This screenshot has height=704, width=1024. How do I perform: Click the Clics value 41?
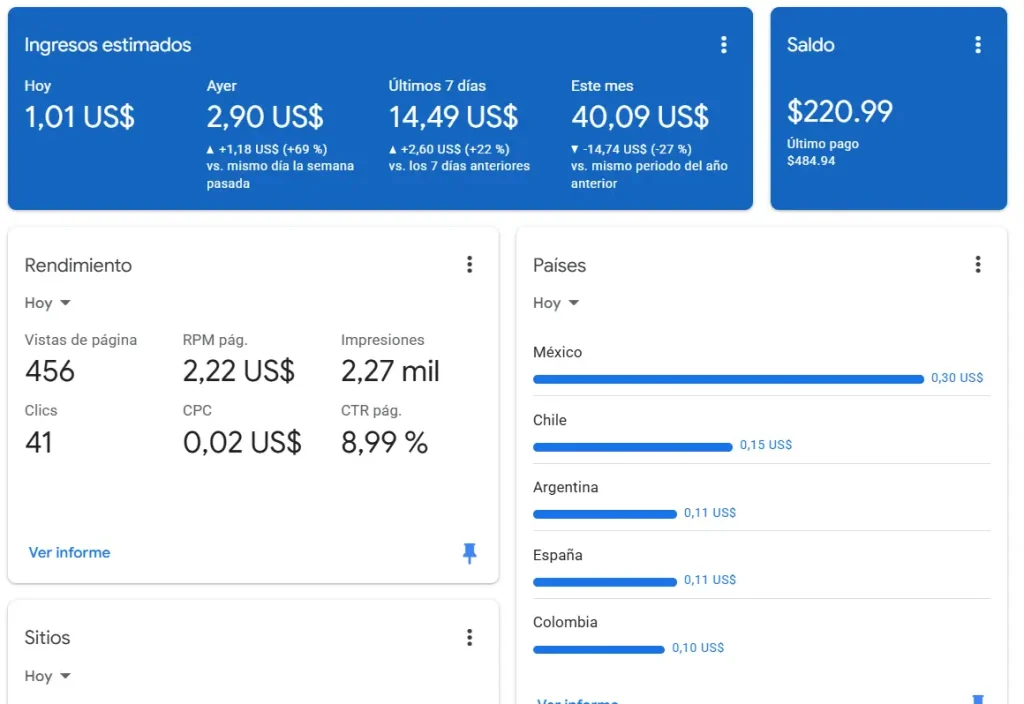(39, 443)
